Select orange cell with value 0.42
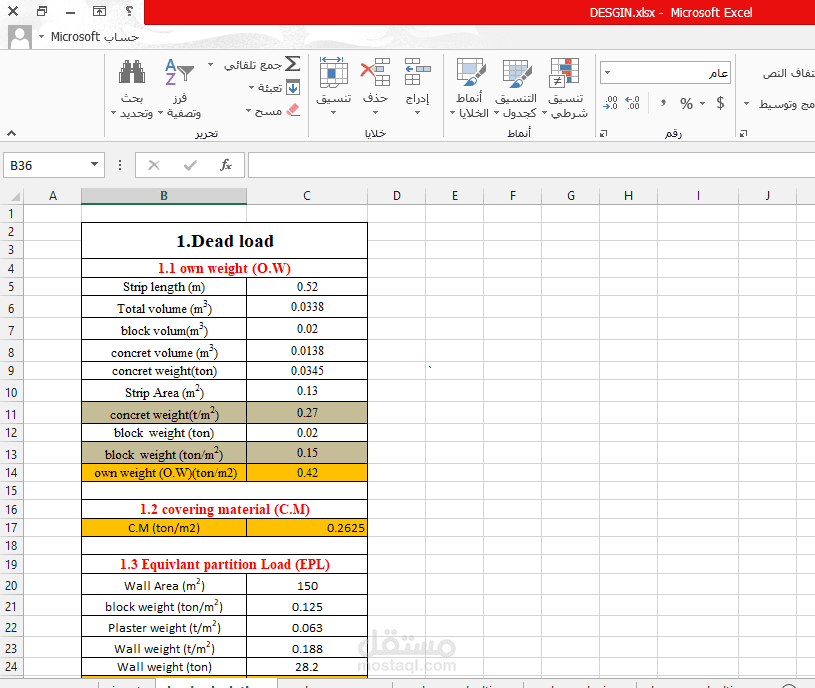This screenshot has height=688, width=815. tap(307, 473)
